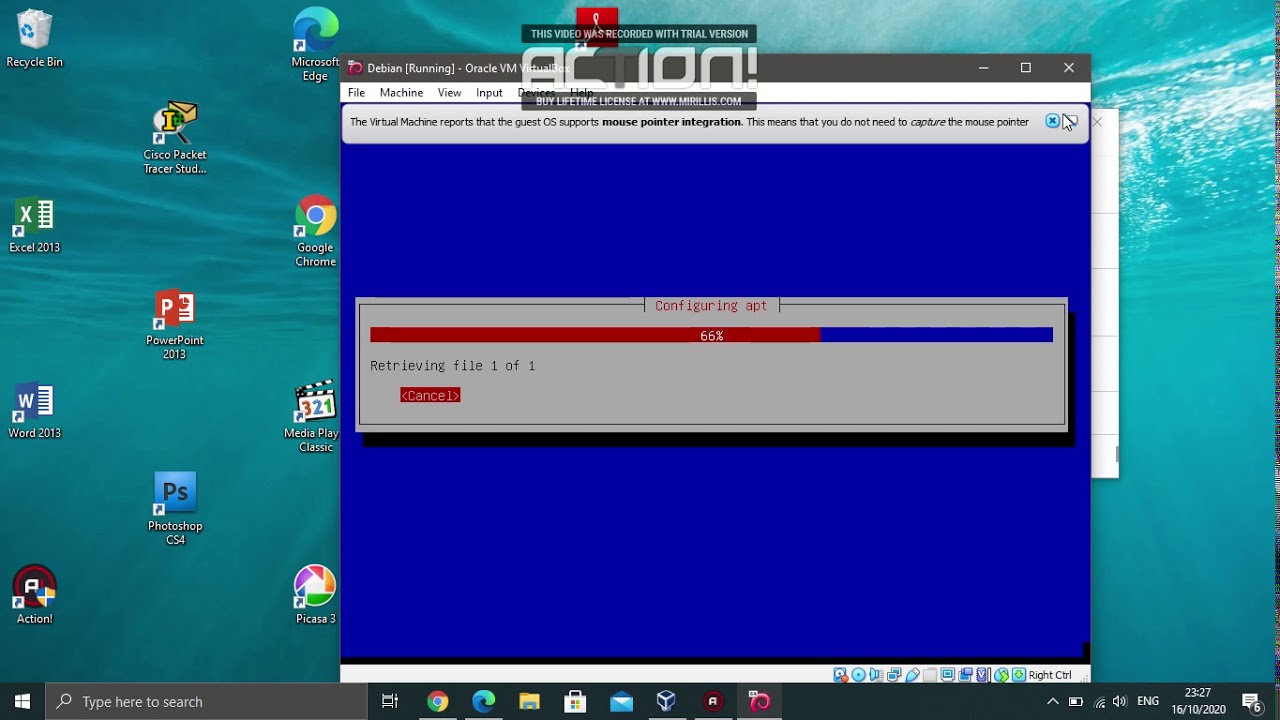Open Microsoft Store from the taskbar
The height and width of the screenshot is (720, 1280).
pyautogui.click(x=575, y=702)
